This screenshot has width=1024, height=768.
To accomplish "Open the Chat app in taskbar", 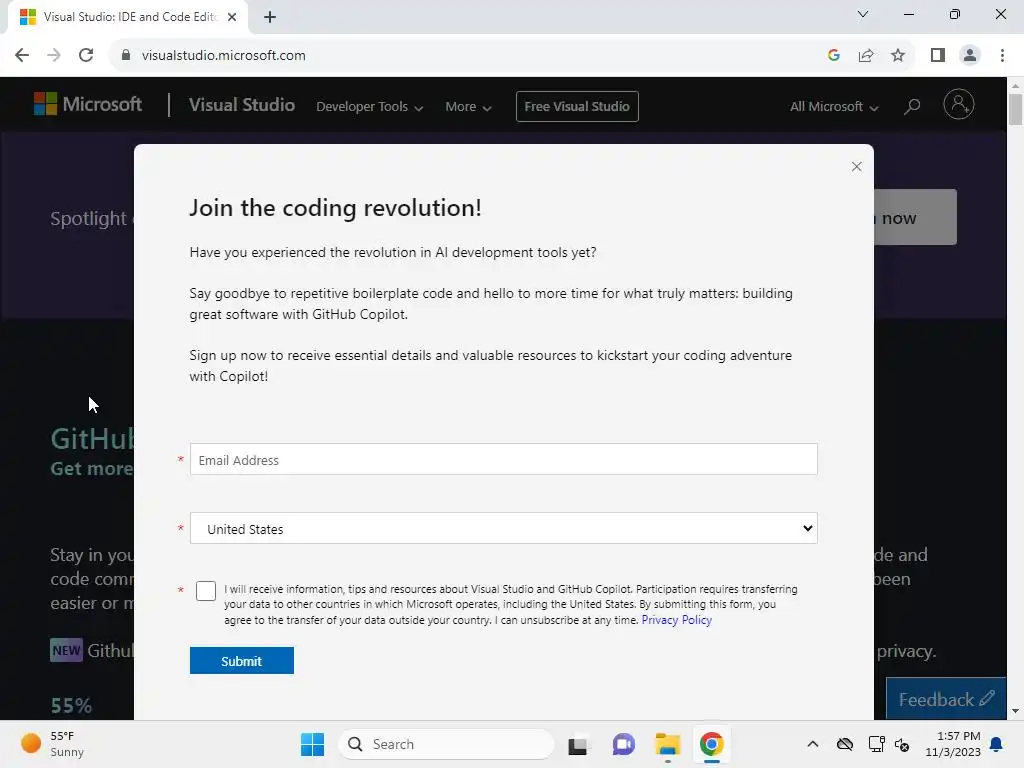I will click(624, 744).
